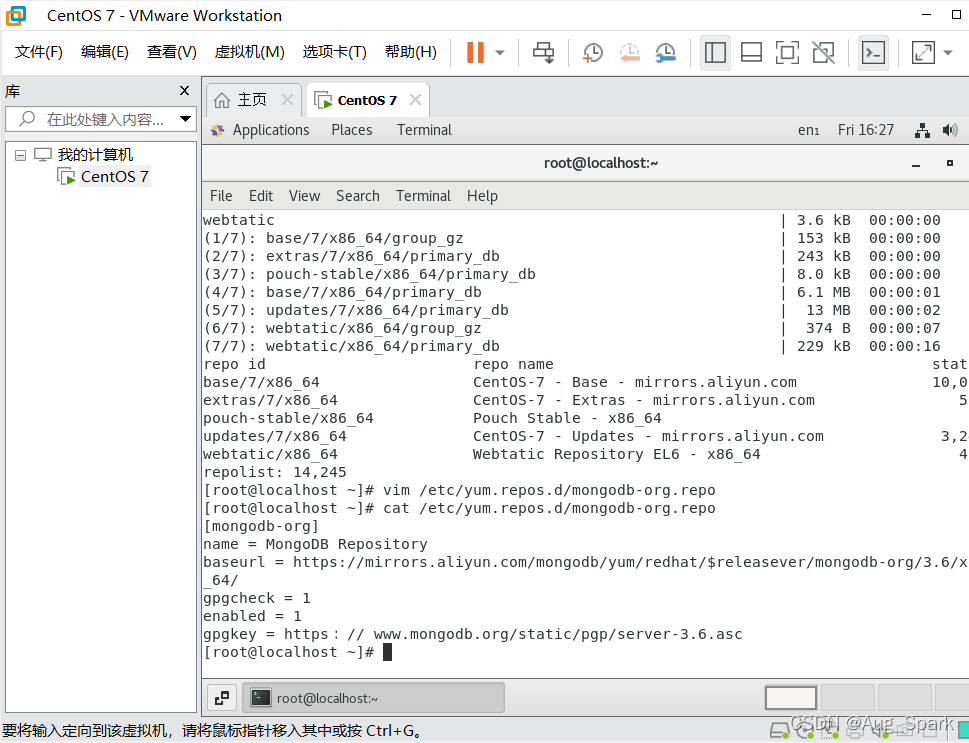Open the library search filter dropdown
This screenshot has width=969, height=743.
tap(185, 119)
